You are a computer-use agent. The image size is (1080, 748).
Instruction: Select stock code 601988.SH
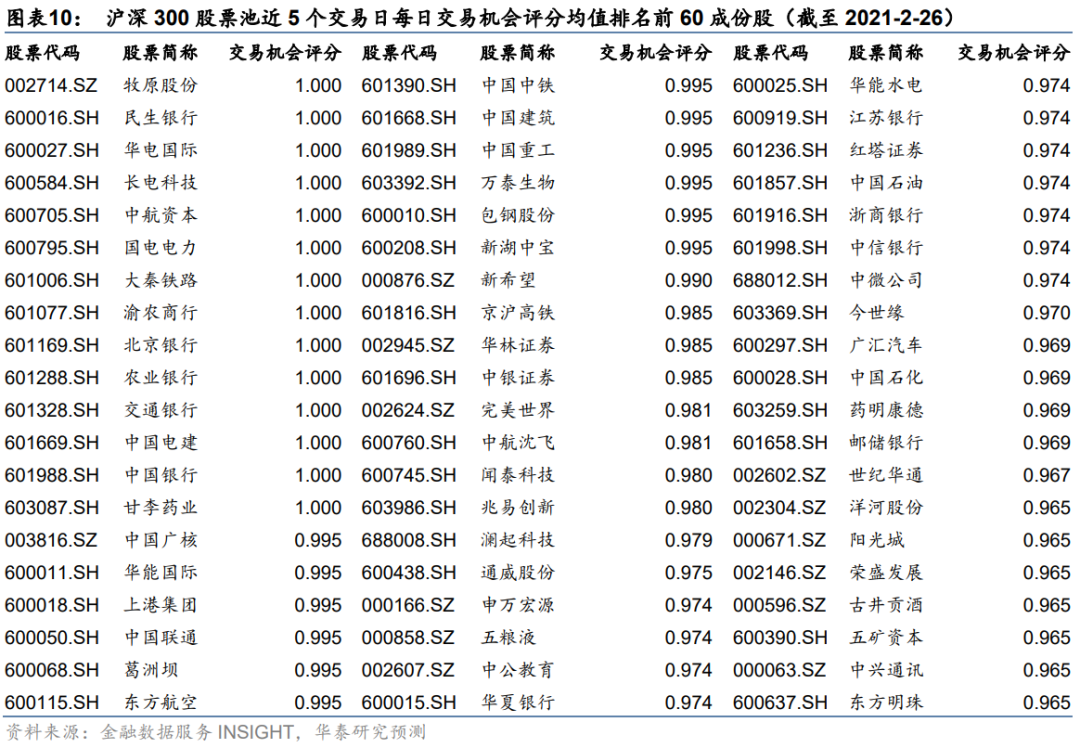[52, 475]
